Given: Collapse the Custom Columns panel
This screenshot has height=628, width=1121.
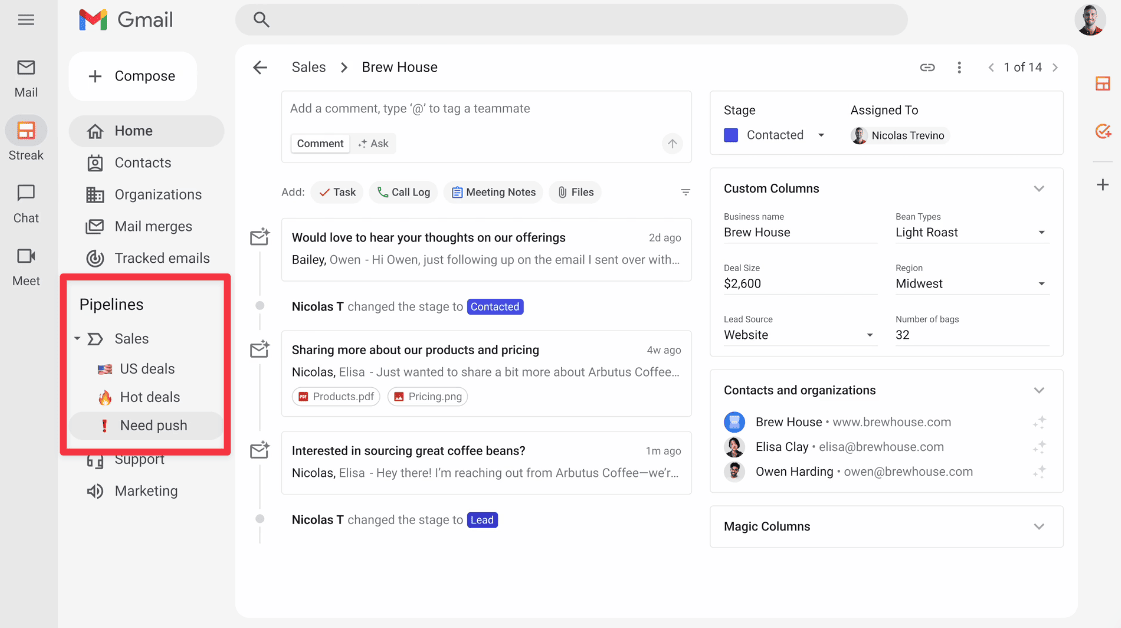Looking at the screenshot, I should [1038, 188].
